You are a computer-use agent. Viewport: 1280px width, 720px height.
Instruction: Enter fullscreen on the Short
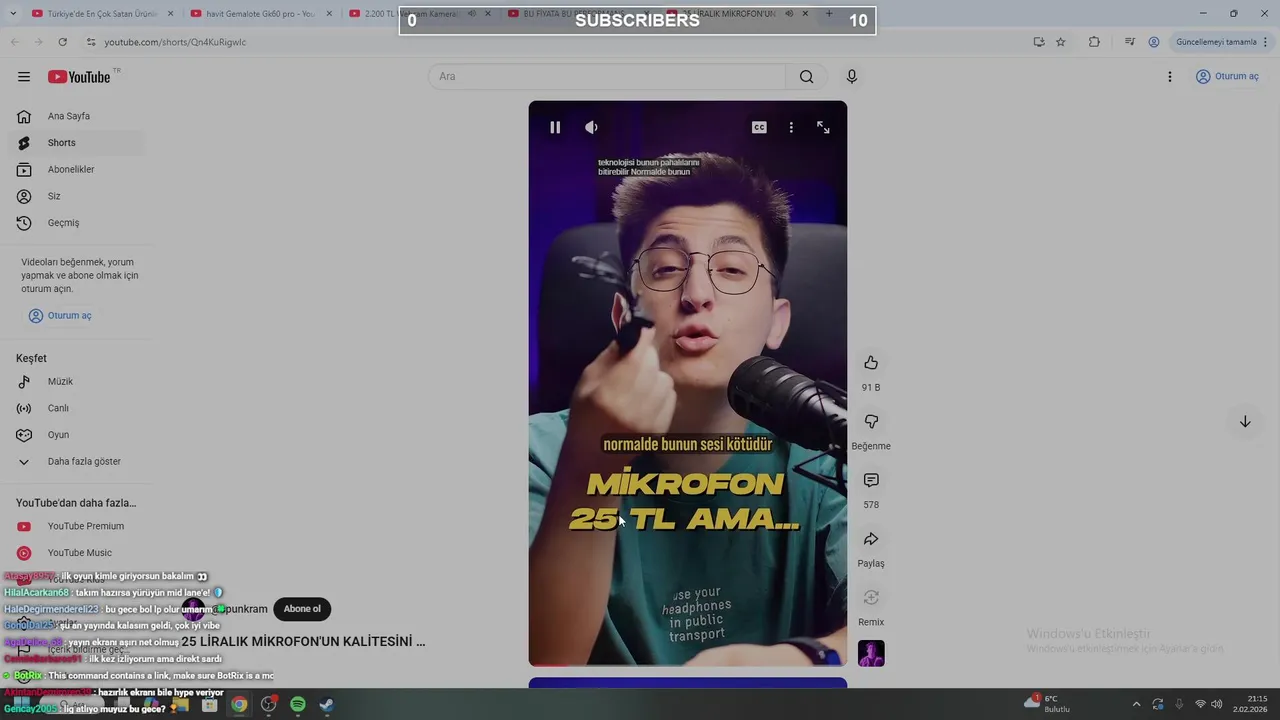(823, 127)
